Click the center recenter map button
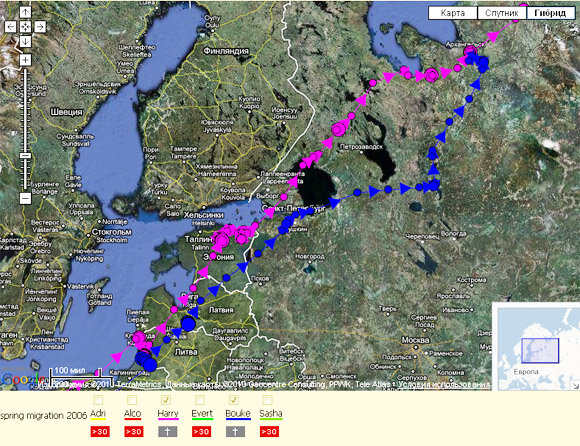Image resolution: width=580 pixels, height=446 pixels. (25, 27)
